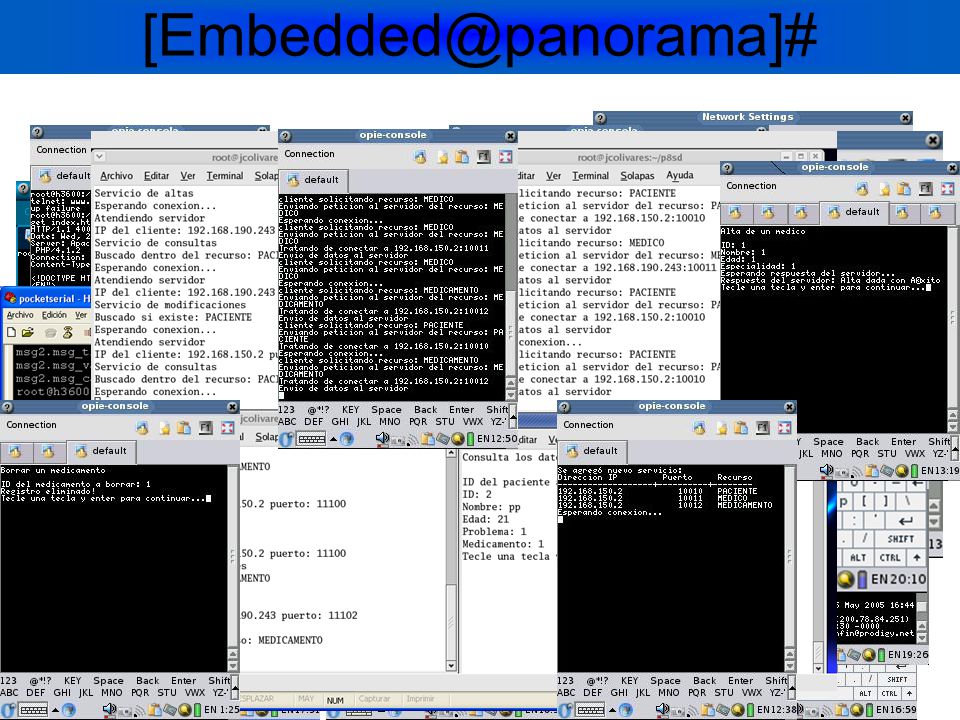
Task: Click scroll-down arrow of 'Borrar un medicamento' console
Action: 233,666
